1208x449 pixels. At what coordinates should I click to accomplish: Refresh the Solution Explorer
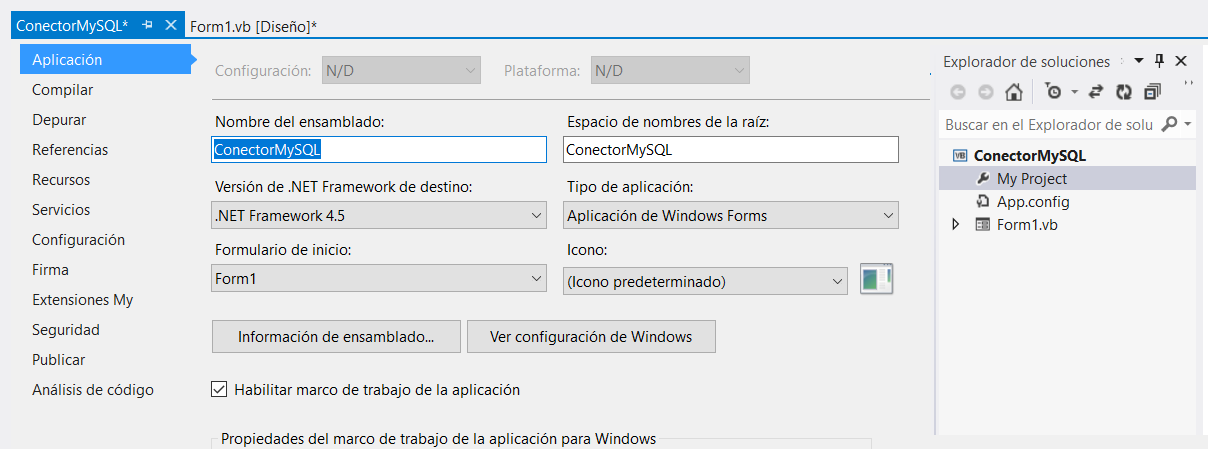click(x=1124, y=92)
